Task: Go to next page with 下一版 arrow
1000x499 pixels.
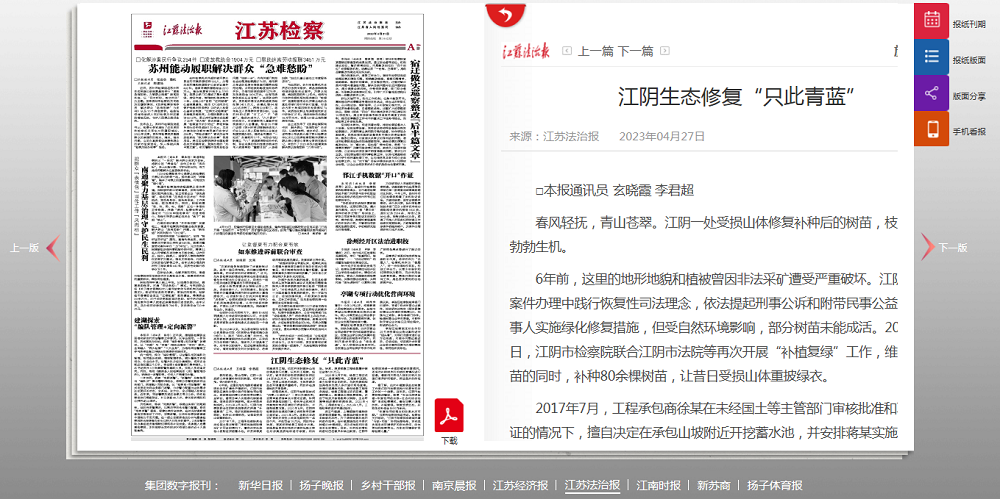Action: coord(927,247)
